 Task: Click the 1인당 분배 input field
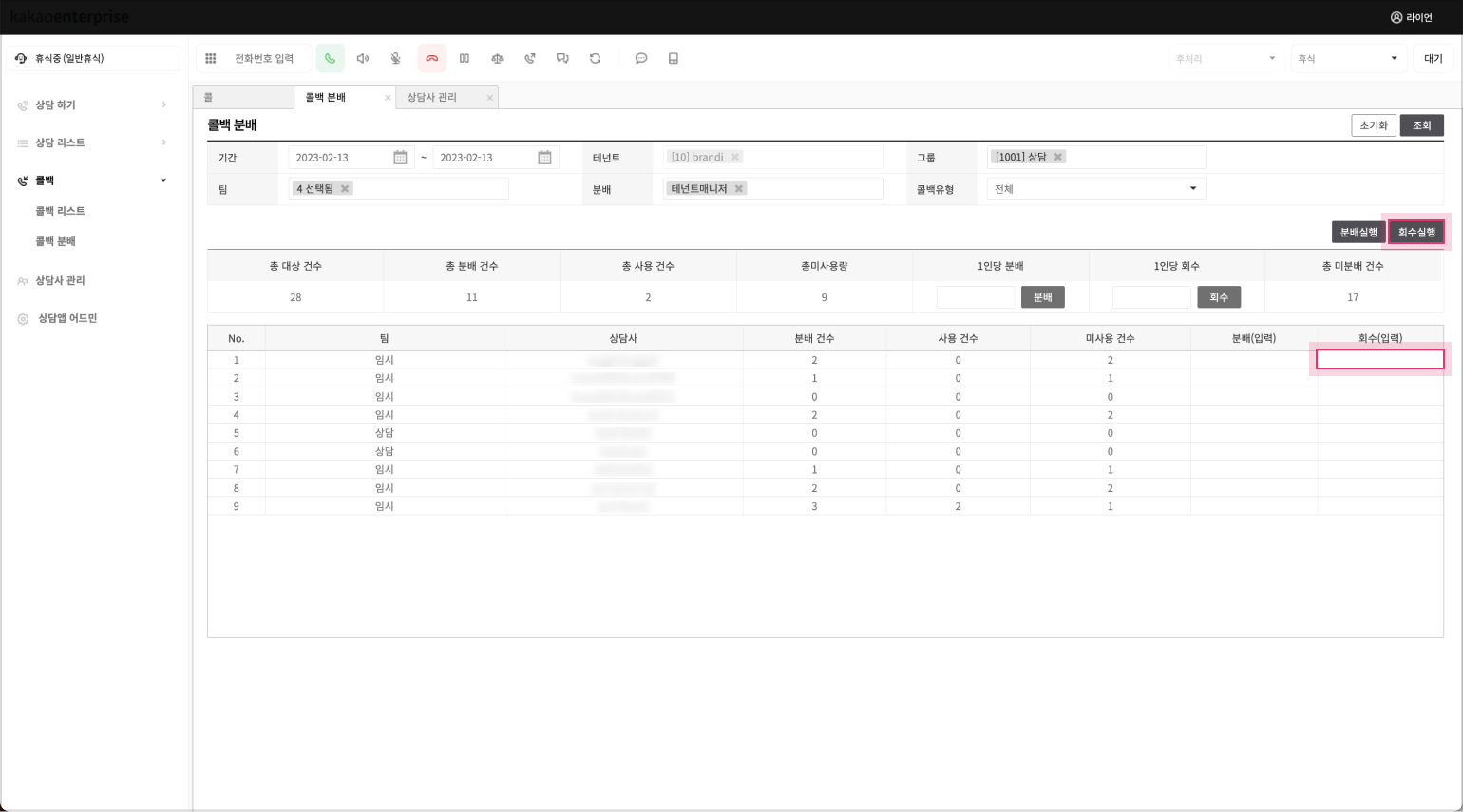click(976, 297)
